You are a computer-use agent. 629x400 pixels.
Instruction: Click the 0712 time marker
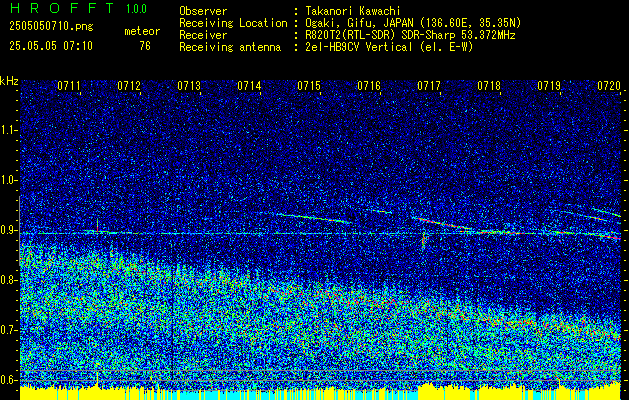(129, 85)
